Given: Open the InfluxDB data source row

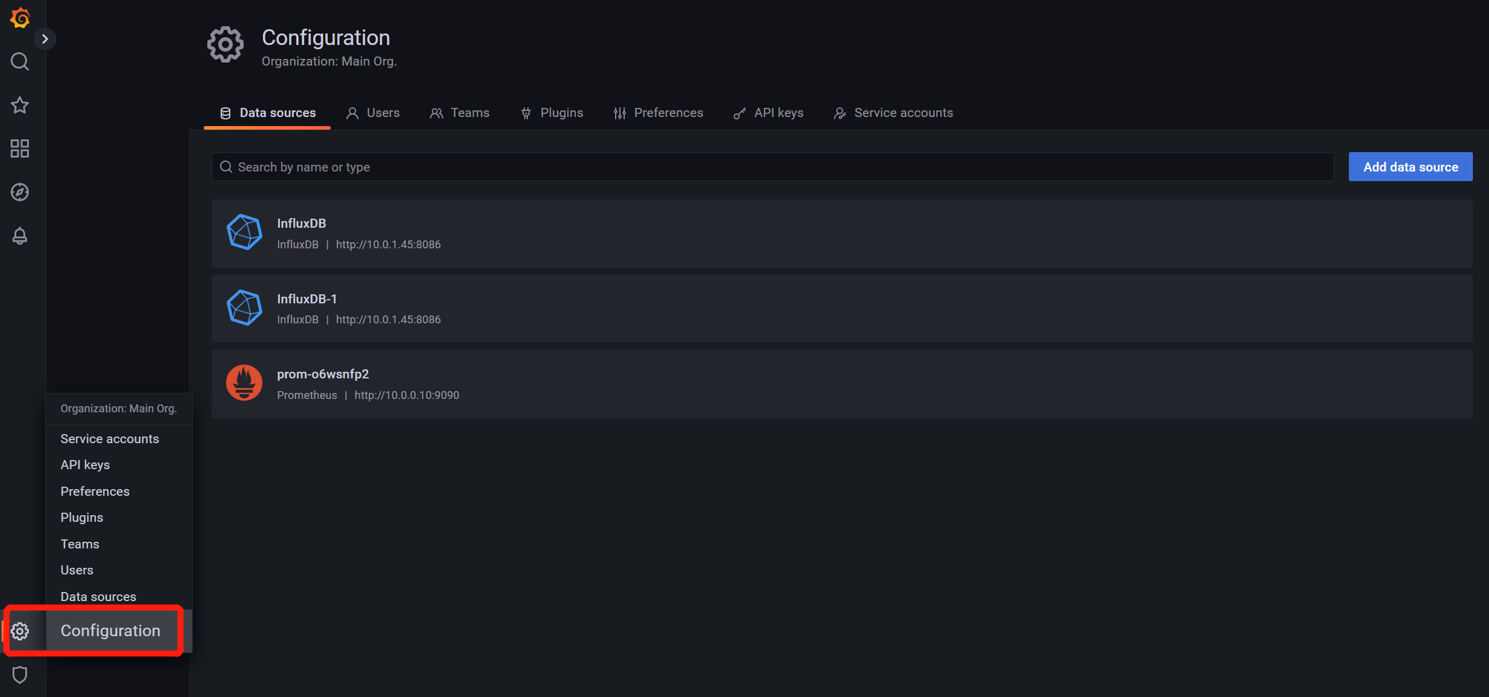Looking at the screenshot, I should tap(842, 233).
